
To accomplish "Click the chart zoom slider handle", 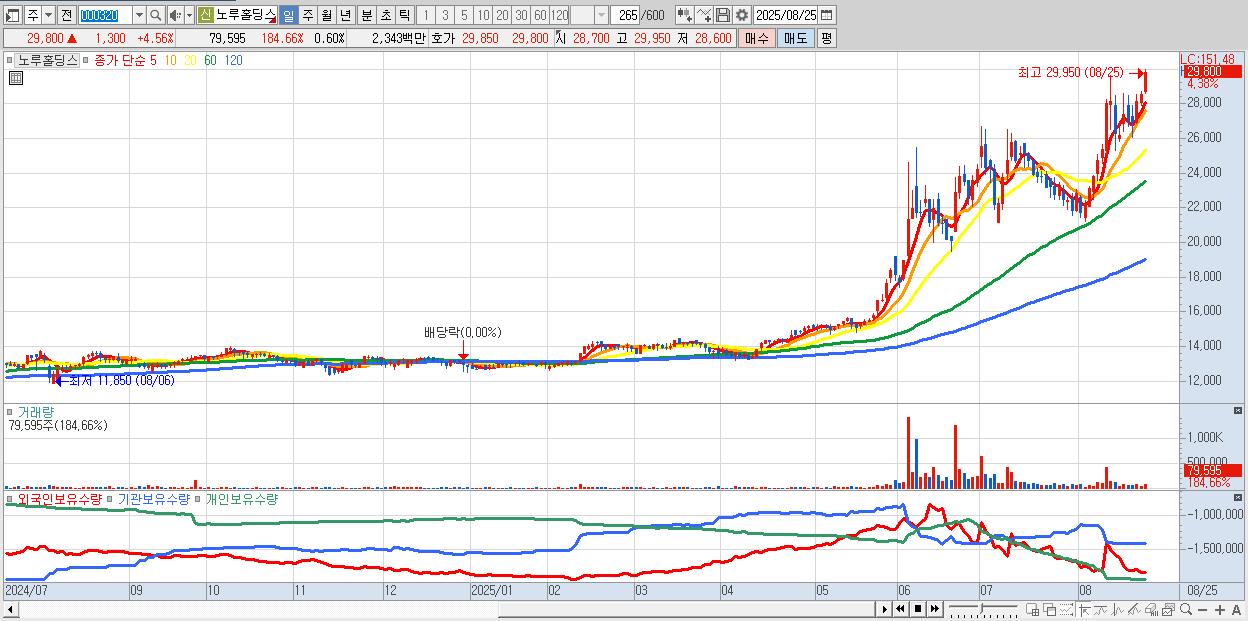I will tap(981, 608).
